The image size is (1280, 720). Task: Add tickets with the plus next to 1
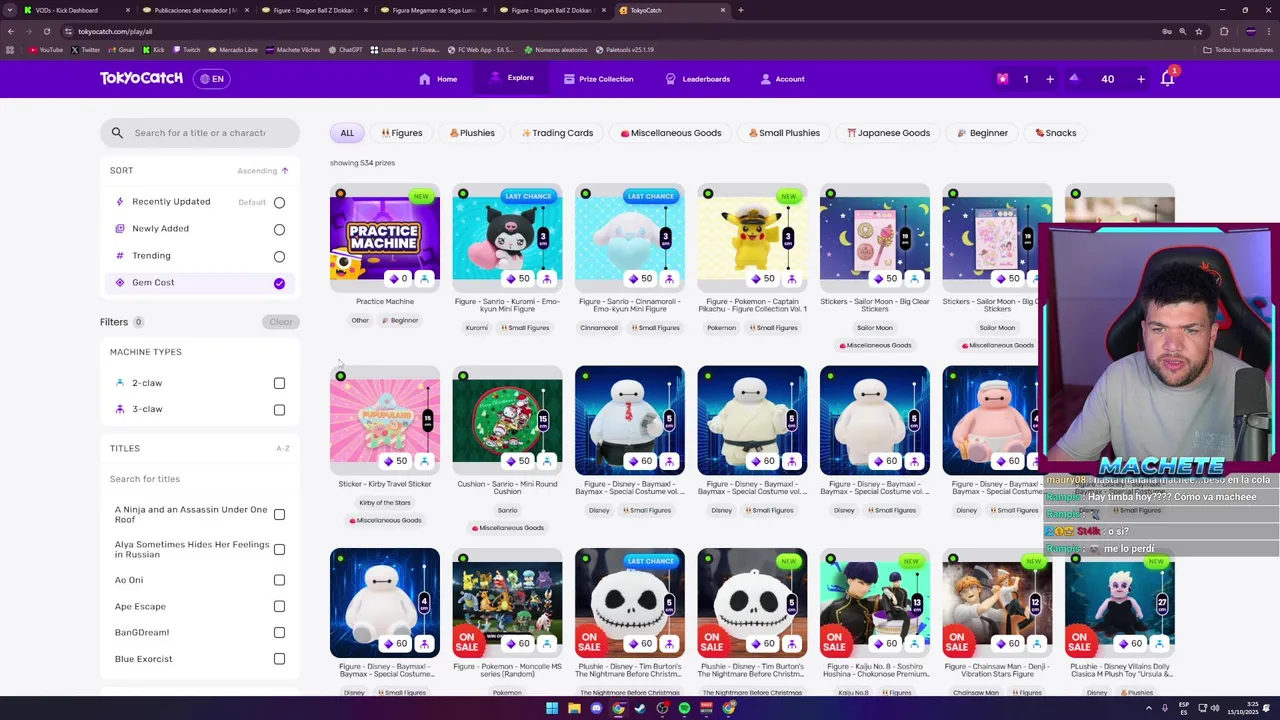(1050, 79)
